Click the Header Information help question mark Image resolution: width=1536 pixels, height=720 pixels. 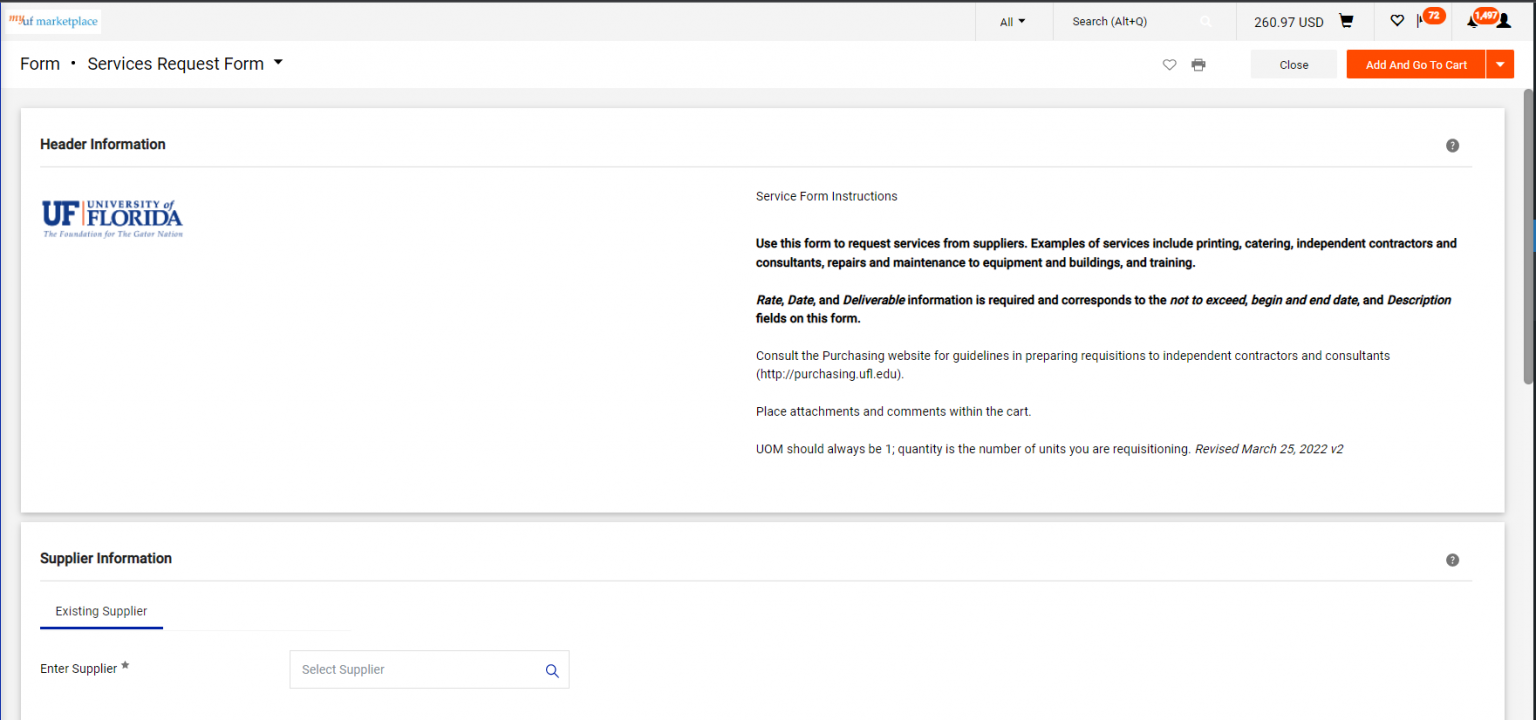tap(1452, 145)
